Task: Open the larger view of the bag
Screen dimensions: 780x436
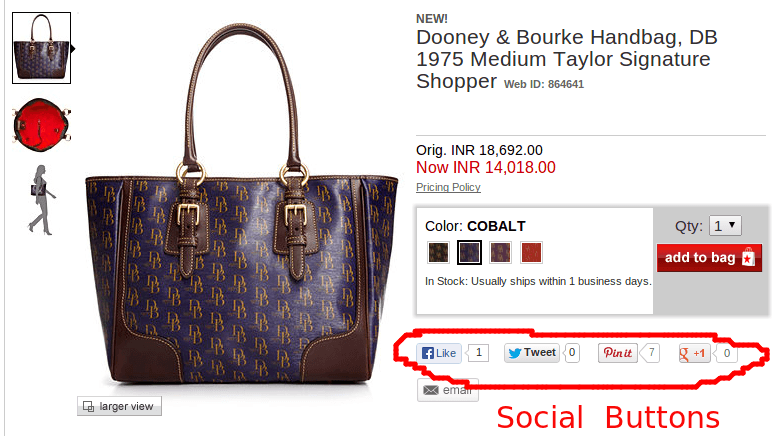Action: (x=119, y=406)
